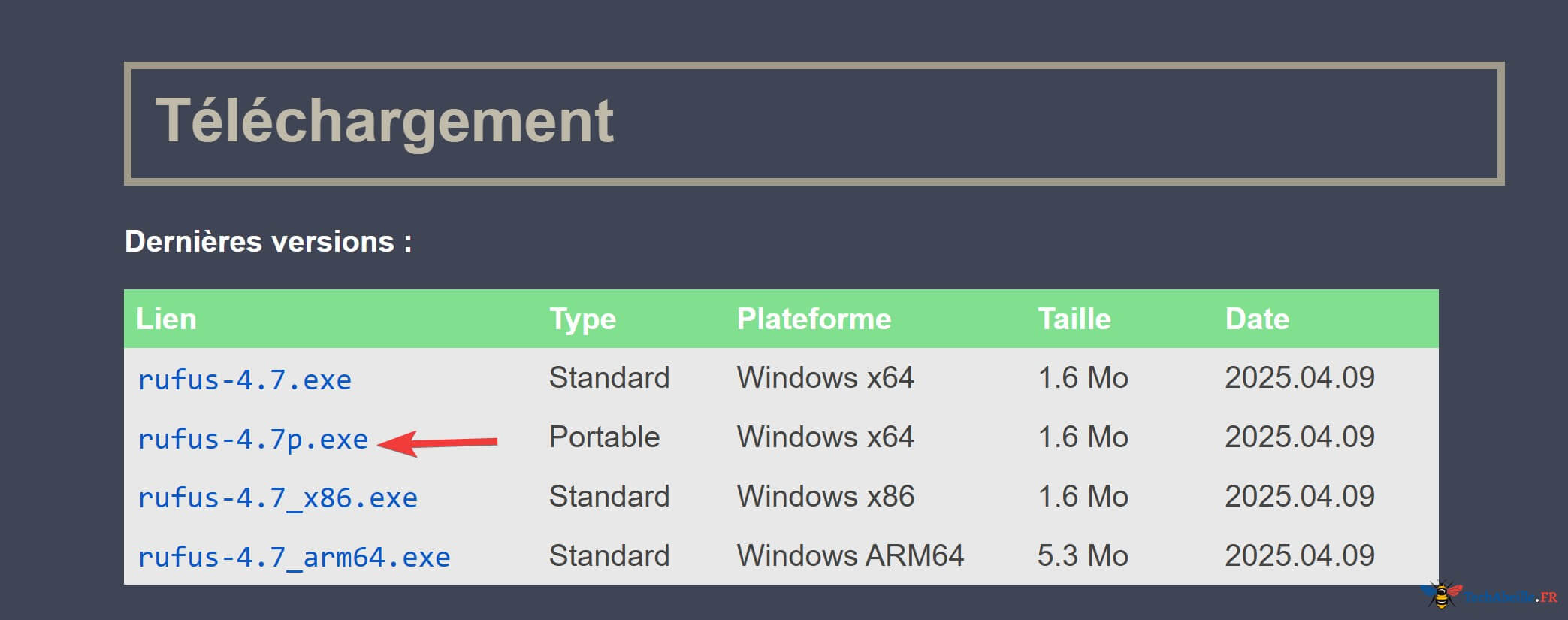The image size is (1568, 620).
Task: Select the Dernières versions label
Action: (x=268, y=242)
